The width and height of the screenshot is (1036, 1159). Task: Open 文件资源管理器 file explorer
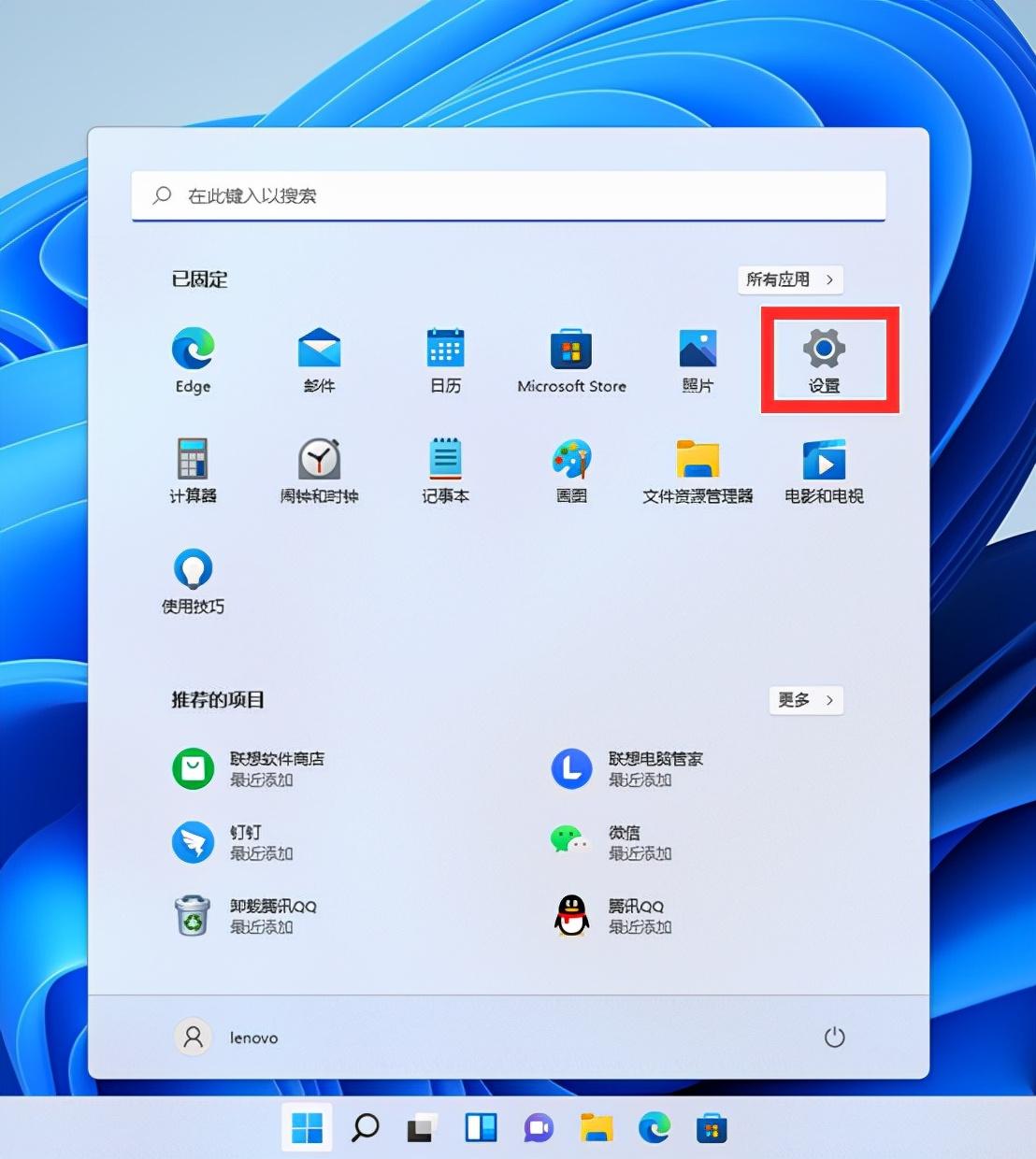pyautogui.click(x=698, y=471)
